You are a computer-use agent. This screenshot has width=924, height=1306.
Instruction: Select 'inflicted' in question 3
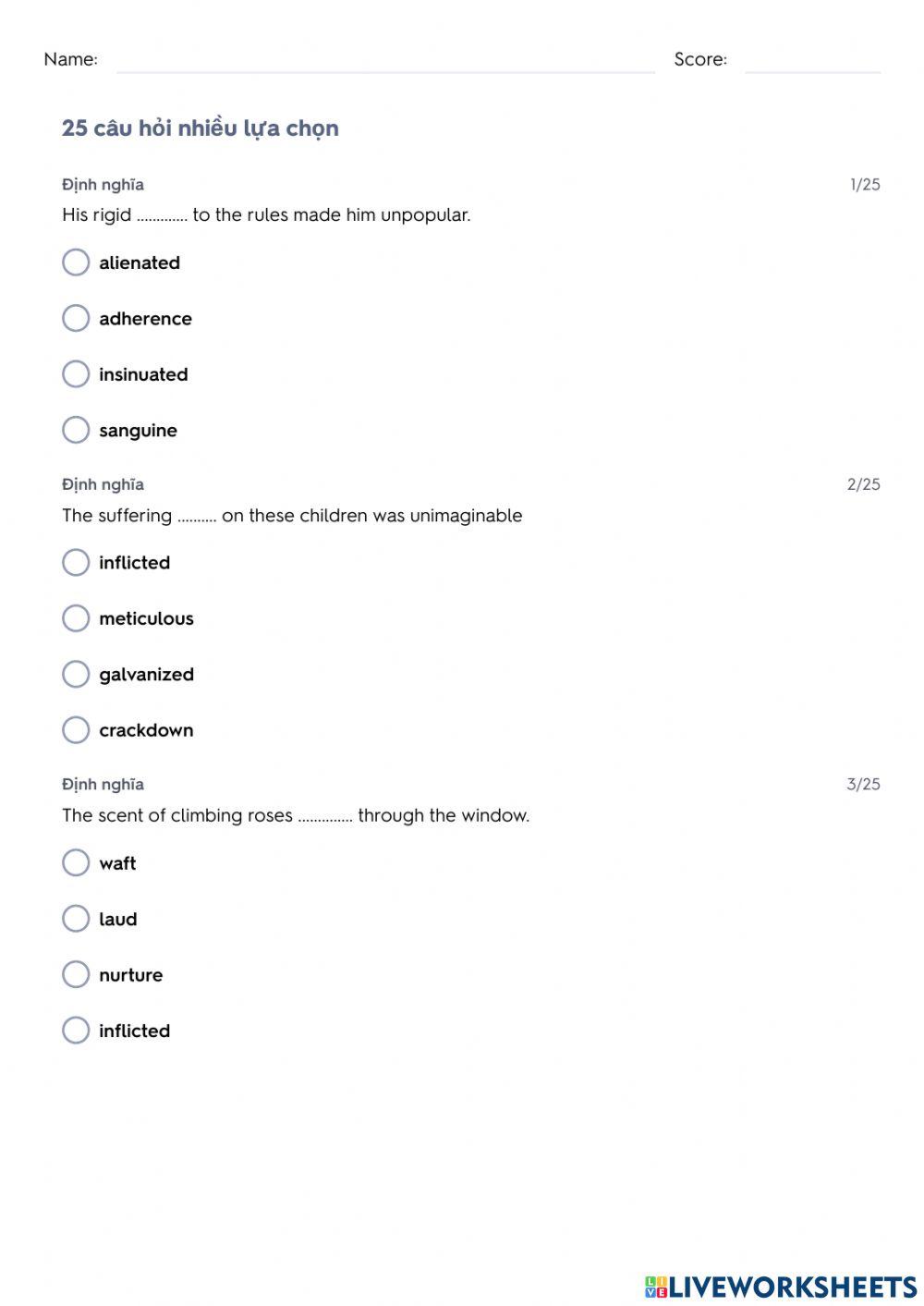click(x=76, y=1031)
